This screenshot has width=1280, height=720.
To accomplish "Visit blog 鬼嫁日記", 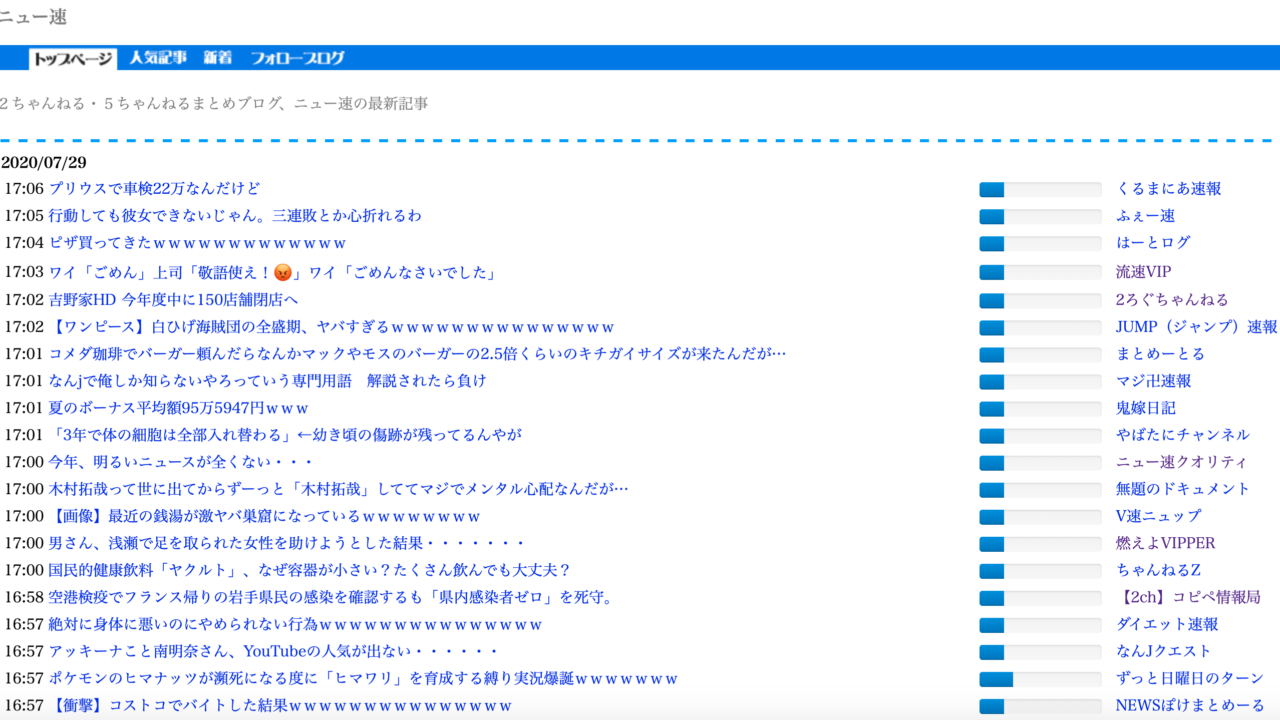I will pos(1146,408).
